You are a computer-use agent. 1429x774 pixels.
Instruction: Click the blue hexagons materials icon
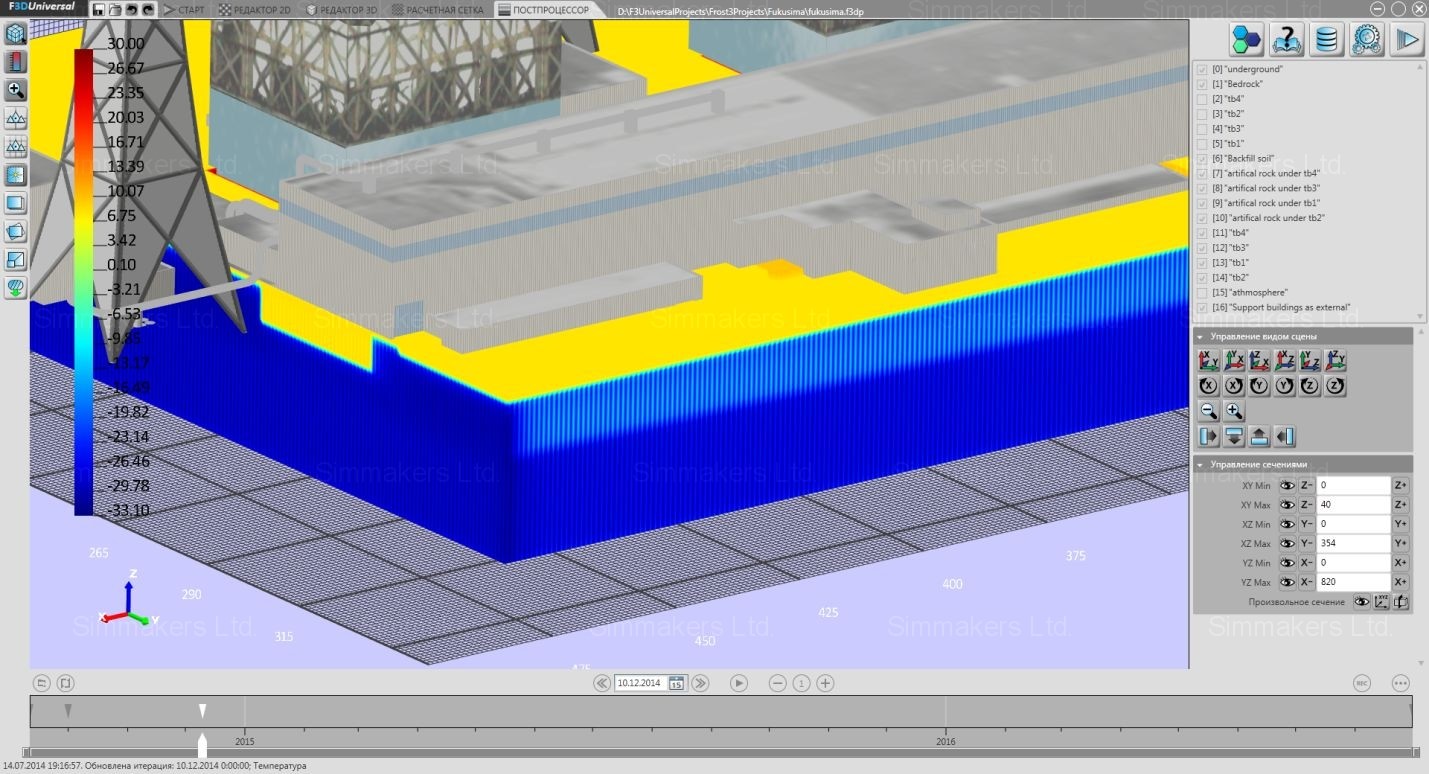click(x=1246, y=39)
